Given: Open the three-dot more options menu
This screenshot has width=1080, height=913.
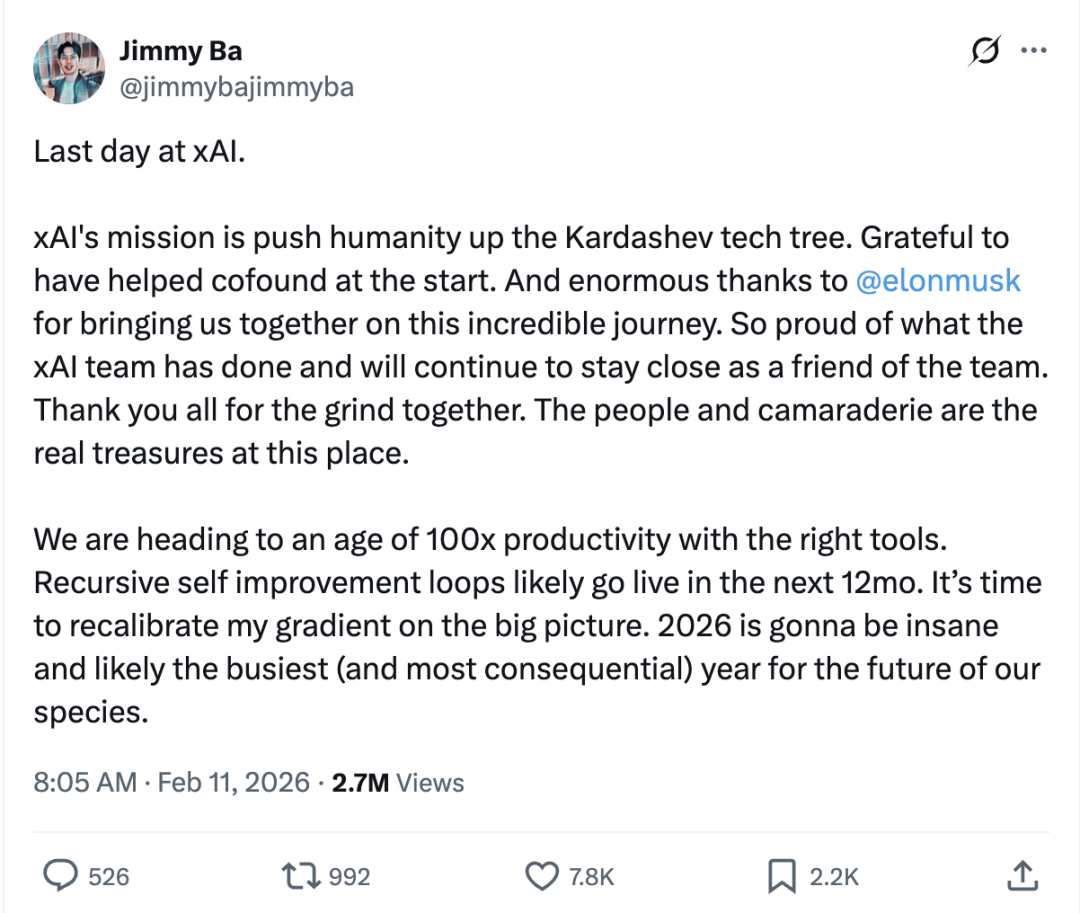Looking at the screenshot, I should [x=1032, y=51].
